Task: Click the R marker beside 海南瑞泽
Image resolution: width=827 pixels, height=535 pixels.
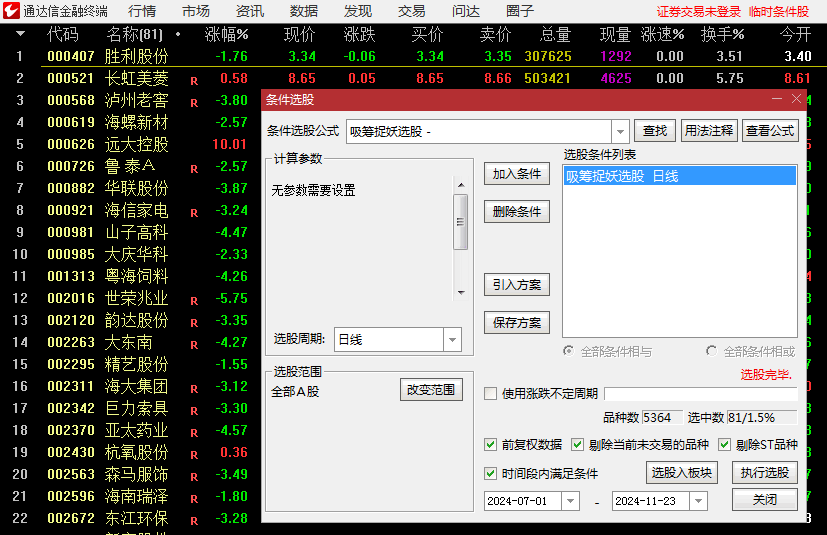Action: point(194,499)
